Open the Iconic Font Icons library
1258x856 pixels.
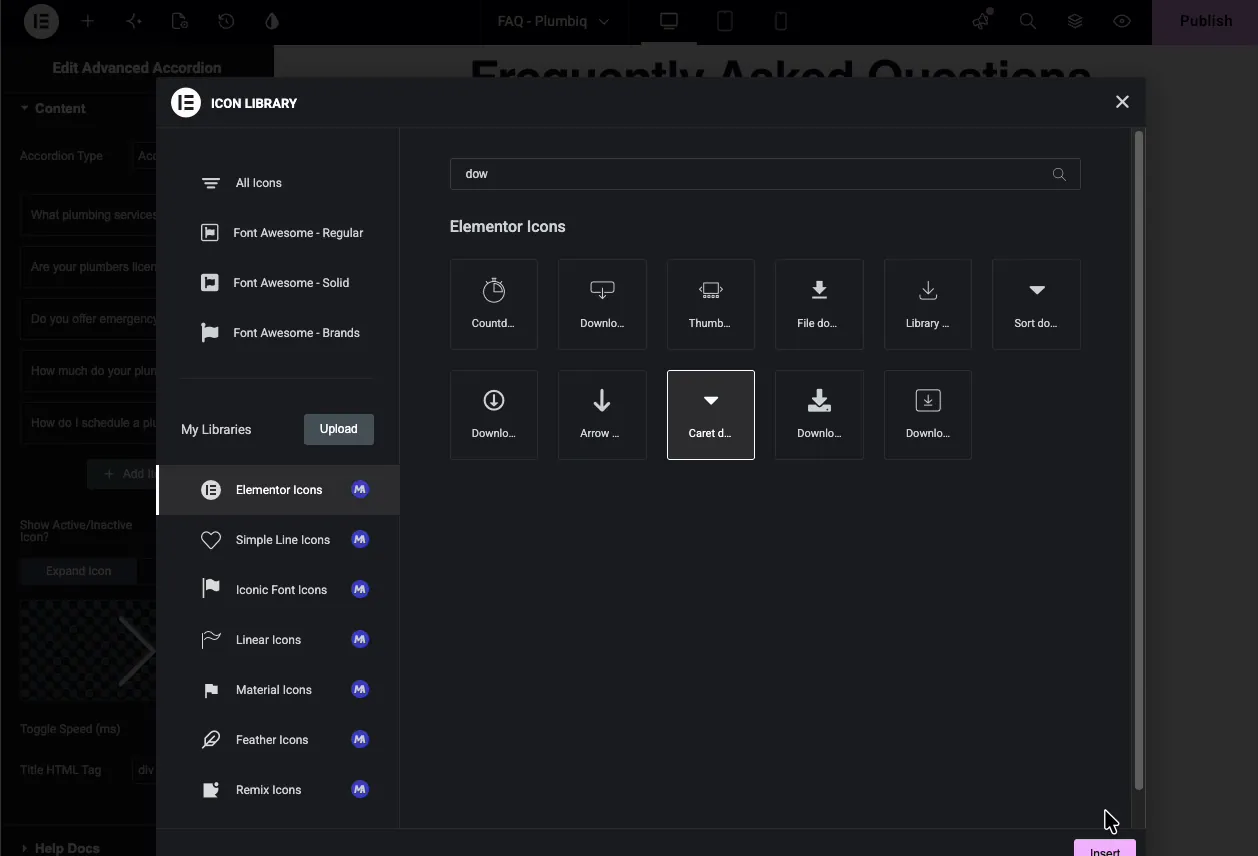(x=278, y=590)
